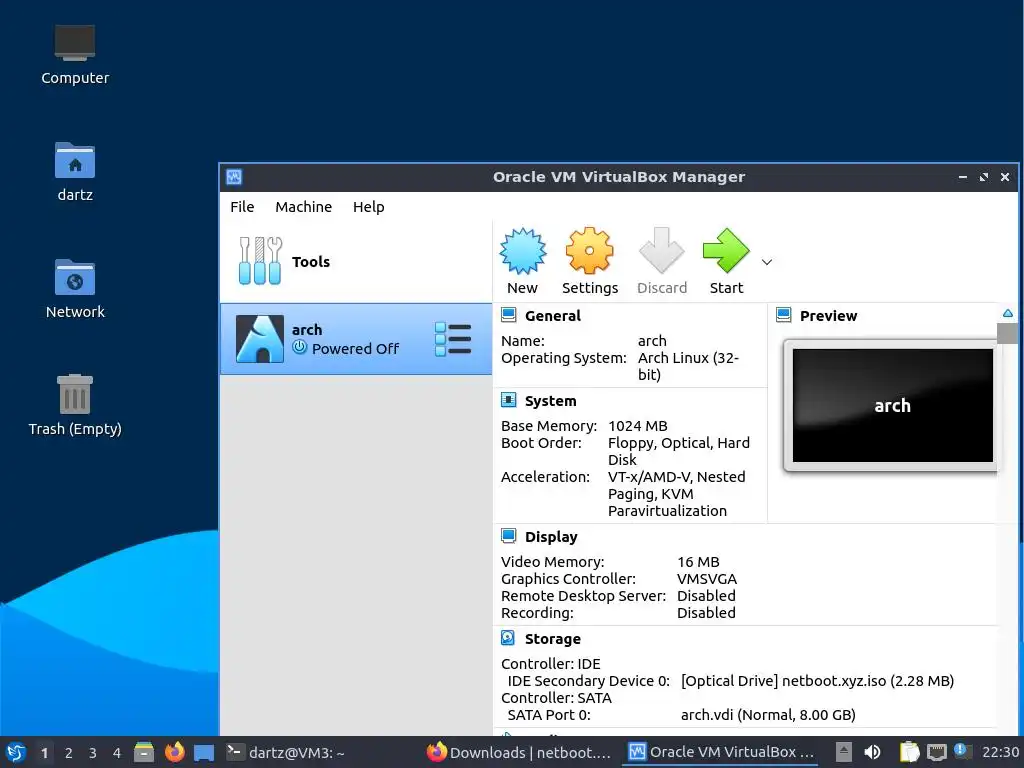
Task: Click the 'Floppy, Optical, Hard Disk' boot order
Action: click(x=679, y=451)
